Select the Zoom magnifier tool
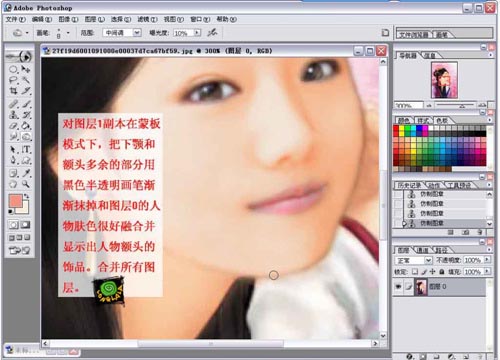Viewport: 500px width, 360px height. (26, 184)
